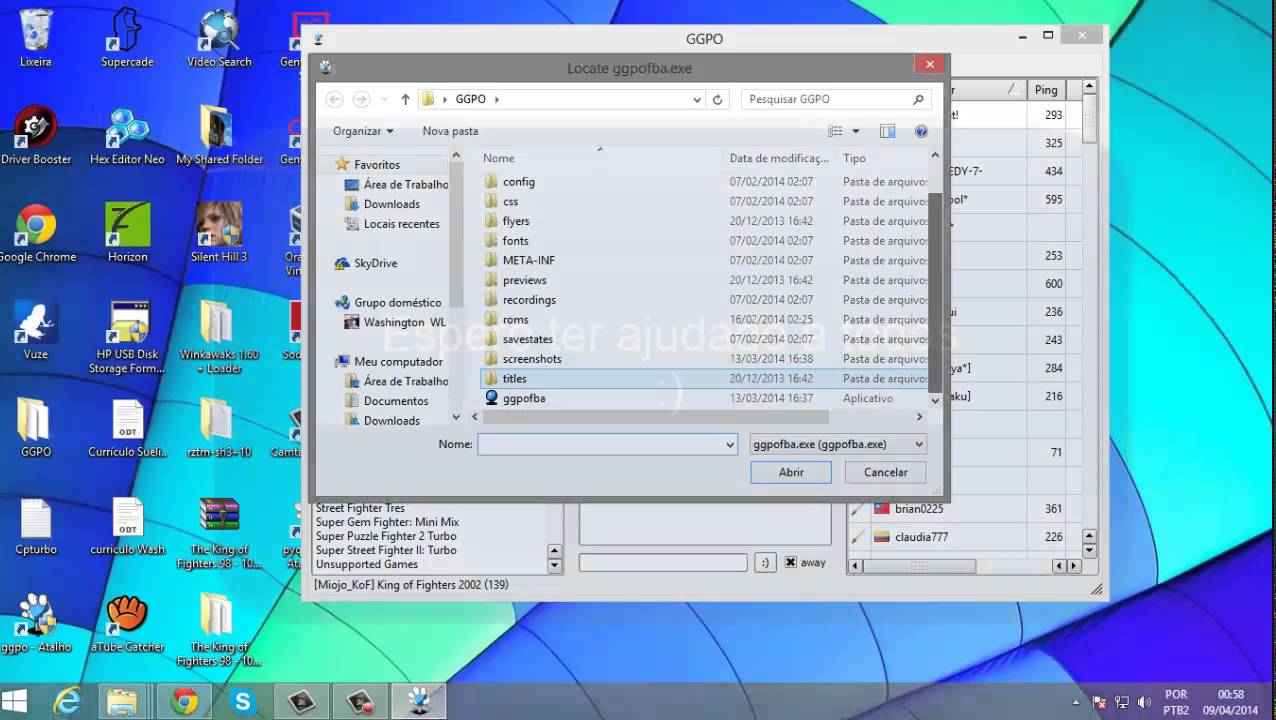Screen dimensions: 1276x720
Task: Open Curriculo Sueli document icon
Action: pos(127,428)
